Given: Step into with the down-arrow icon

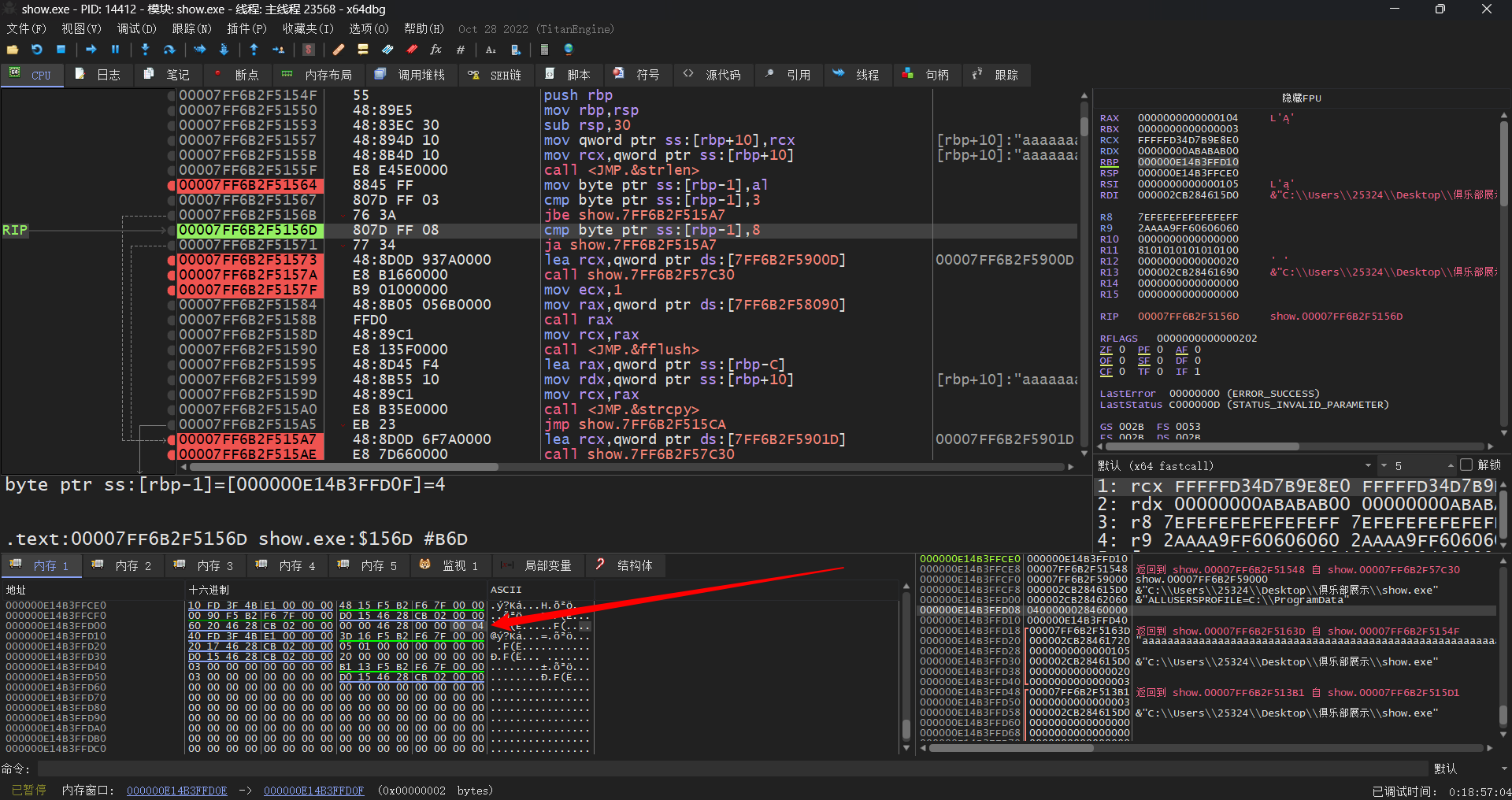Looking at the screenshot, I should pos(145,50).
